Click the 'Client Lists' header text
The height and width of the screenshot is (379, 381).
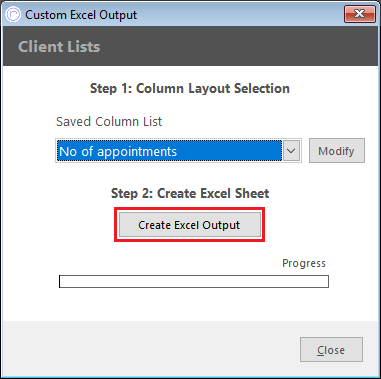pyautogui.click(x=59, y=47)
